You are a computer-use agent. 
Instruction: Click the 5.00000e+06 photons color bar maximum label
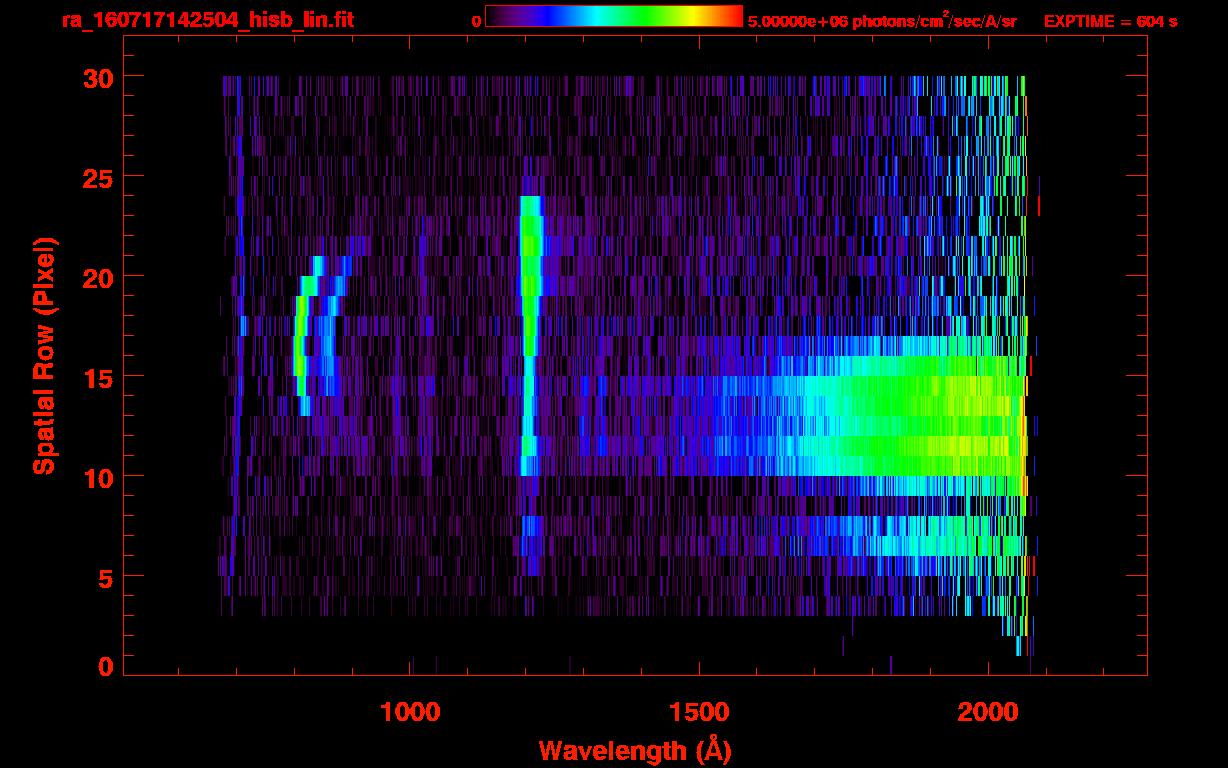[882, 21]
